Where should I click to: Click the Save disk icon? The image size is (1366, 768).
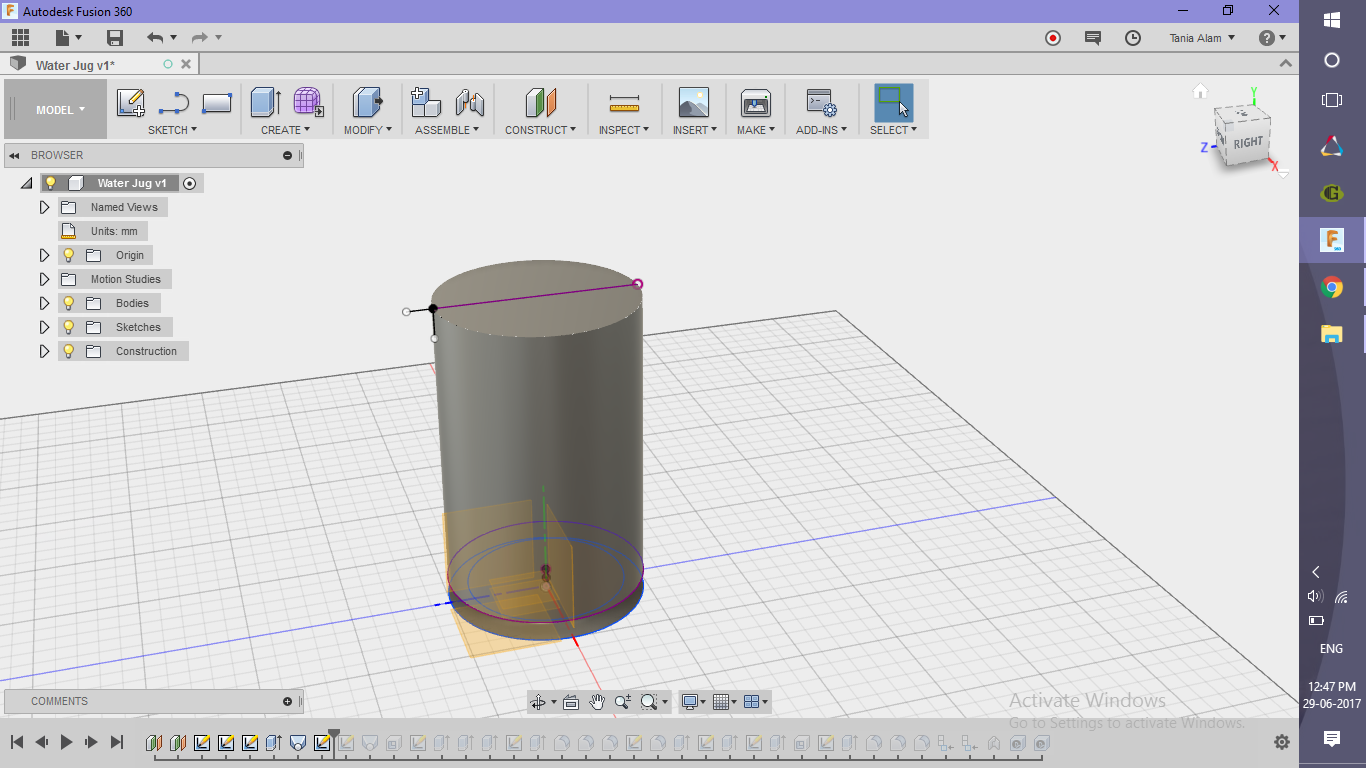click(x=115, y=38)
